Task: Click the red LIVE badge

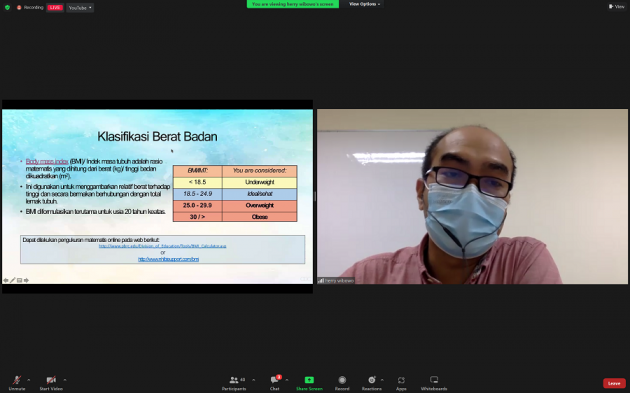Action: point(55,7)
